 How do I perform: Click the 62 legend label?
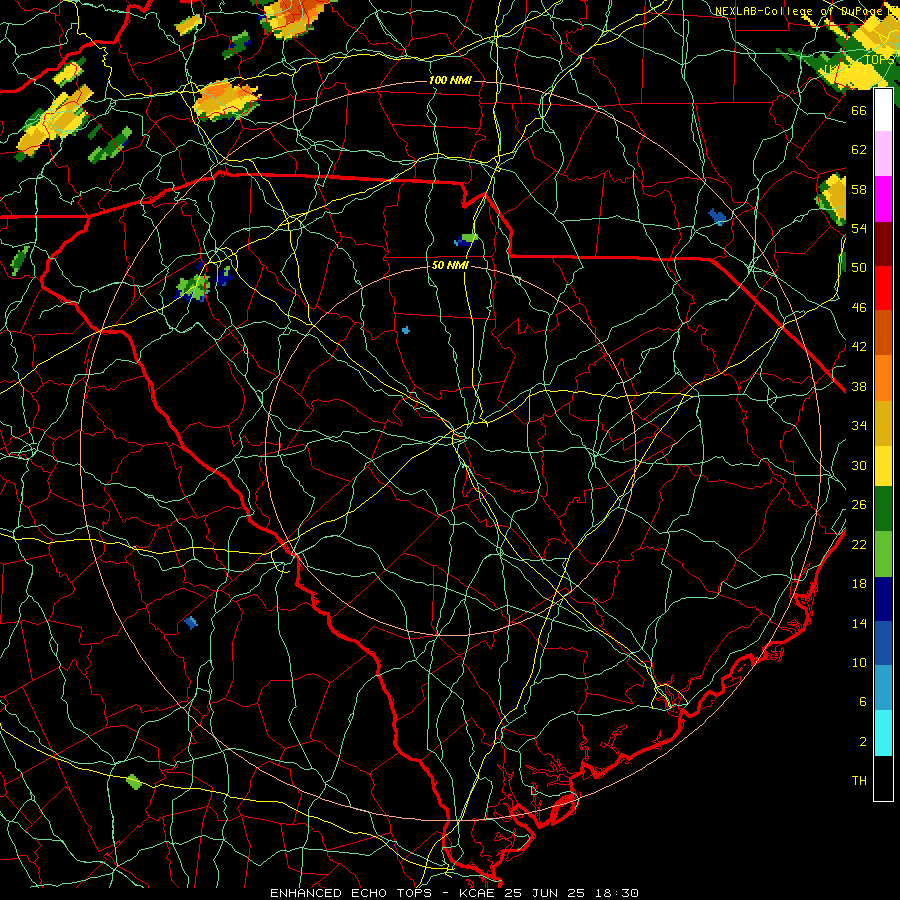click(x=859, y=150)
